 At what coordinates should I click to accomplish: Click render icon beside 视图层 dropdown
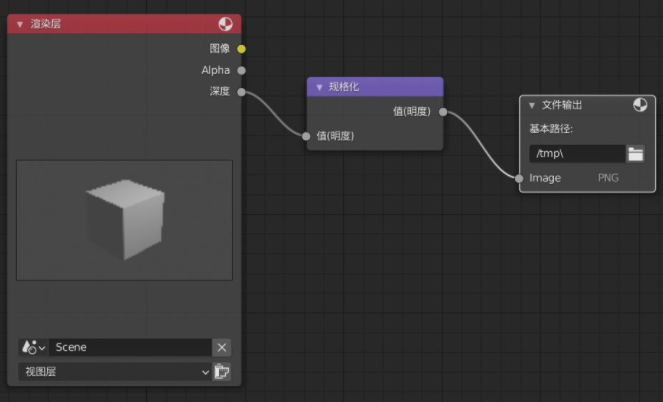(x=222, y=372)
